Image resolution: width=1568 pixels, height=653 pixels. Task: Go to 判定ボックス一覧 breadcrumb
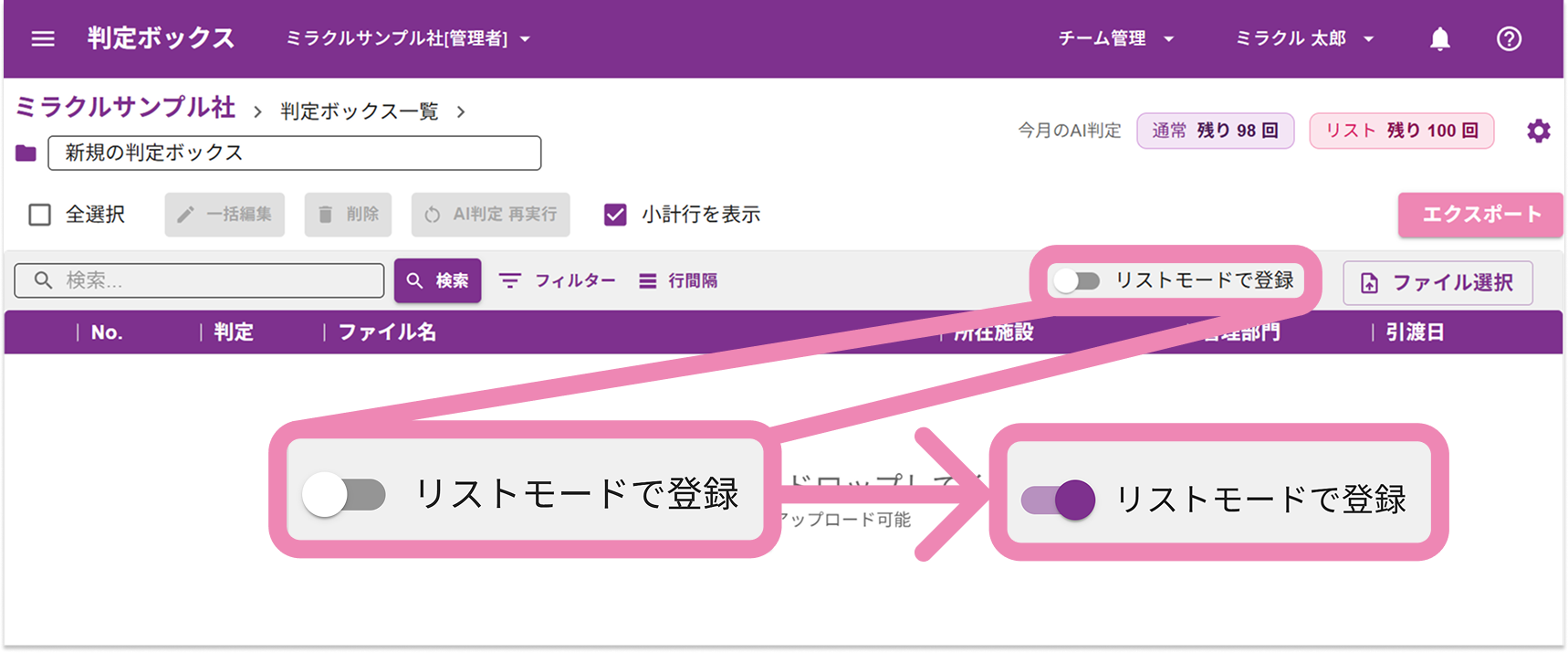point(360,111)
